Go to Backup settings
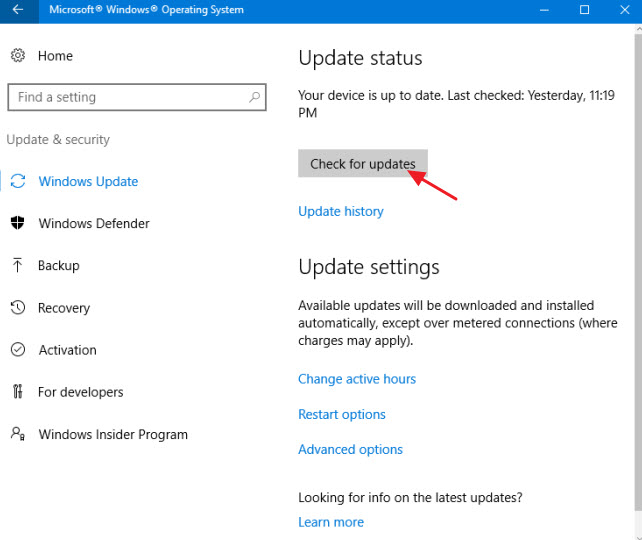This screenshot has width=642, height=540. pos(59,266)
